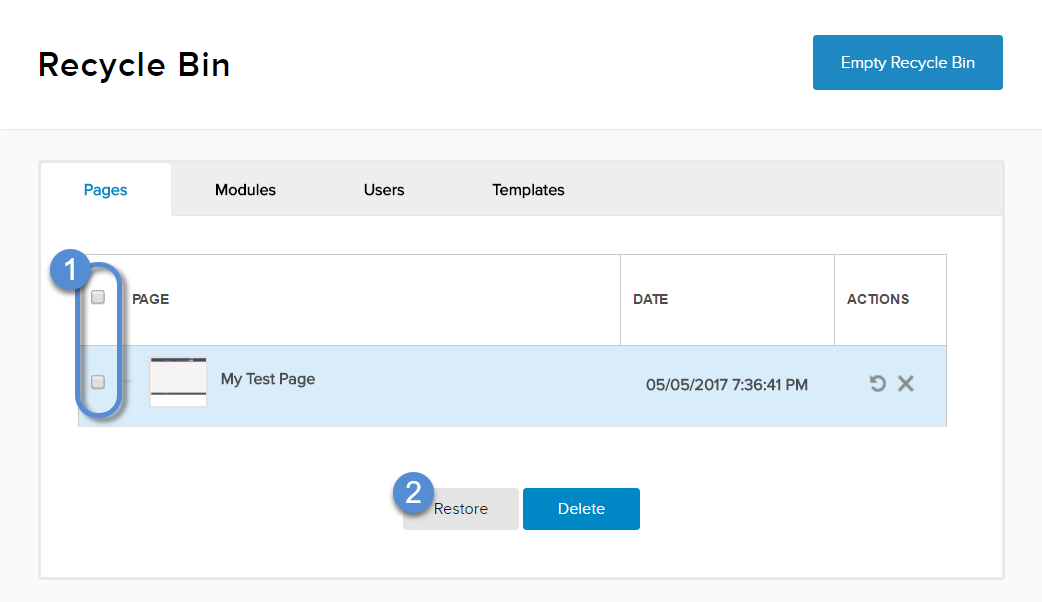The image size is (1042, 602).
Task: Click the Recycle Bin page heading
Action: [134, 65]
